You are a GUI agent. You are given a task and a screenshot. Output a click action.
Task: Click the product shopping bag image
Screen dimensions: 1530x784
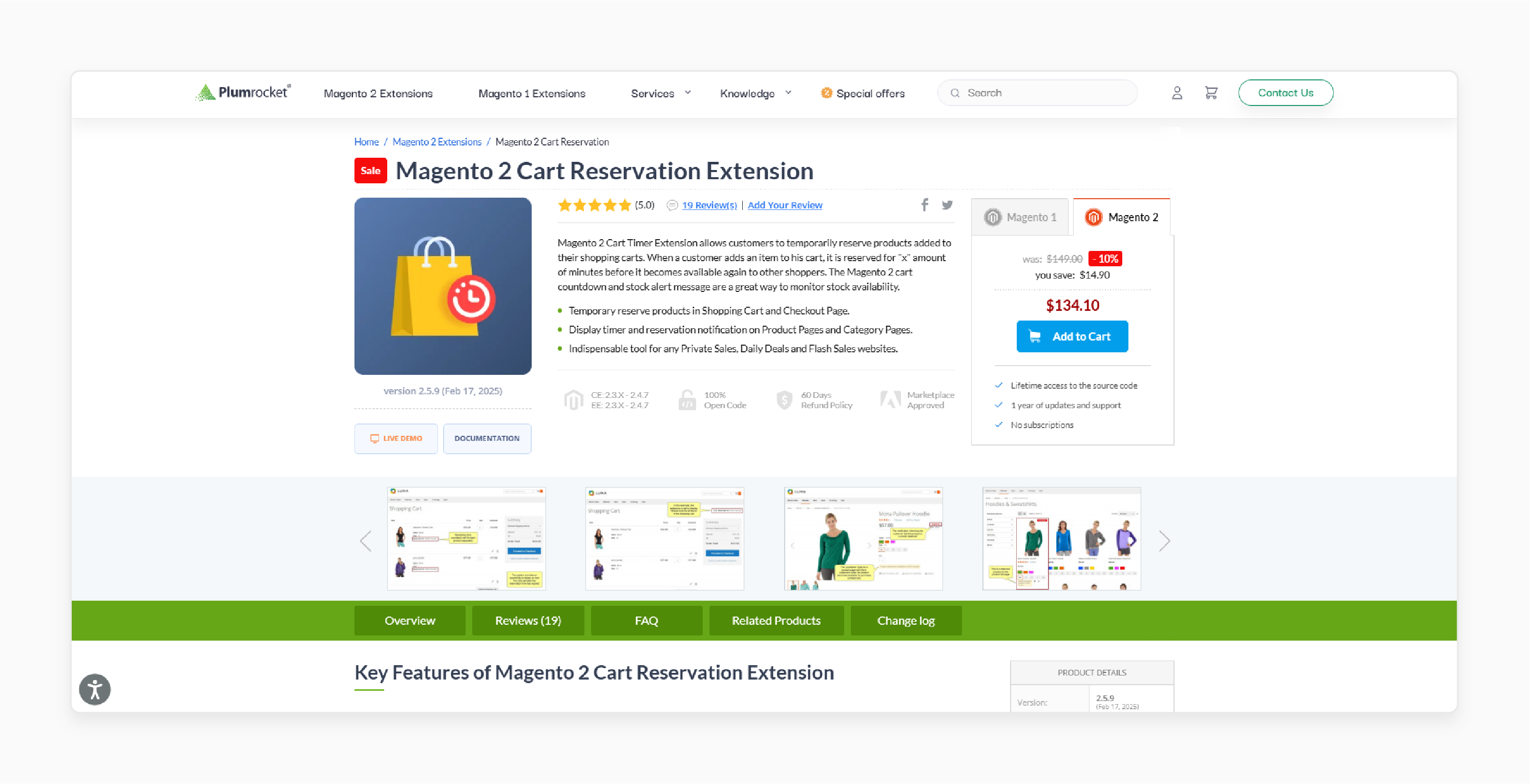[x=443, y=286]
